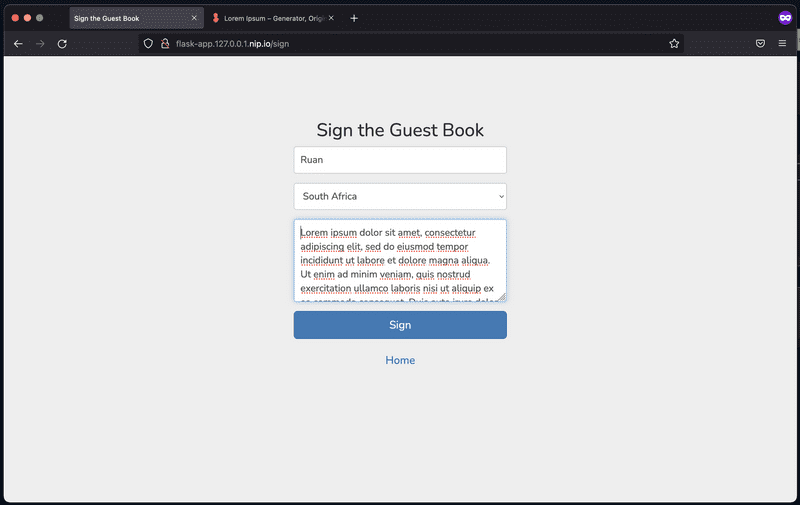Open the tracking protection shield icon
This screenshot has width=800, height=505.
[x=148, y=44]
